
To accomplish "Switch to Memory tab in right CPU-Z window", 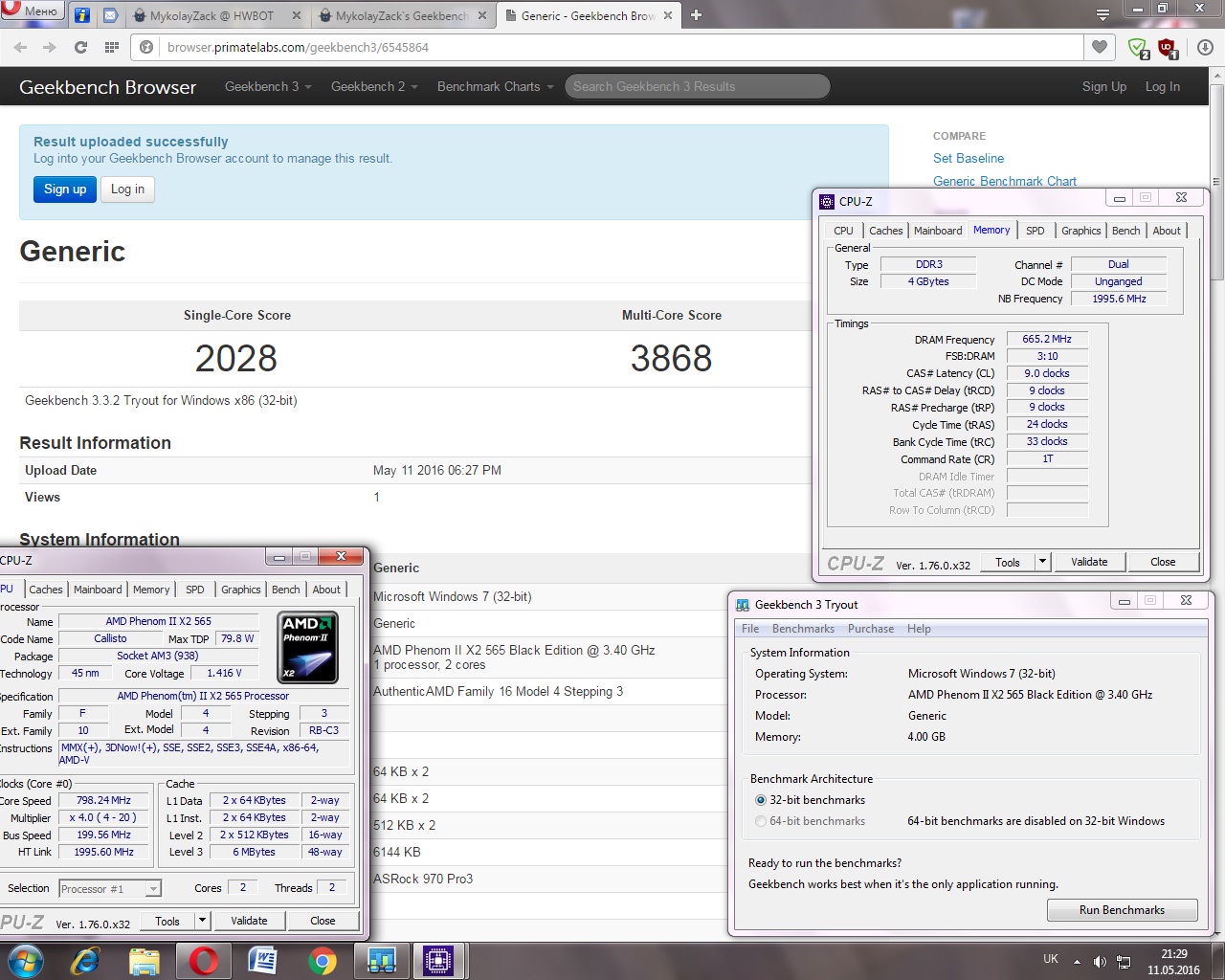I will point(991,230).
